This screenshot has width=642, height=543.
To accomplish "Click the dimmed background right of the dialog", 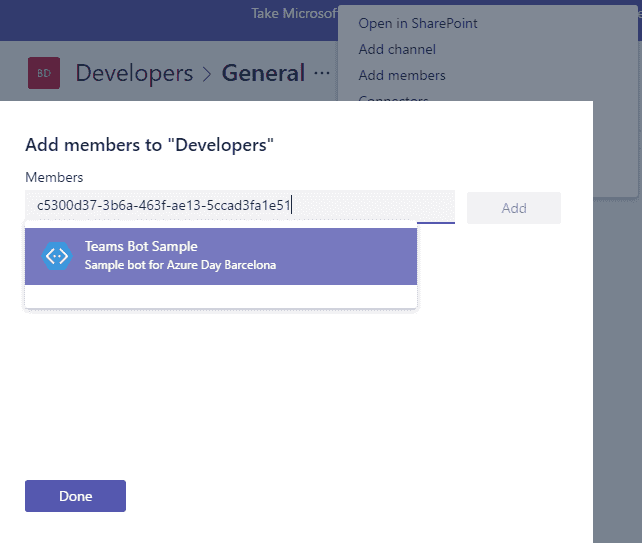I will click(617, 369).
